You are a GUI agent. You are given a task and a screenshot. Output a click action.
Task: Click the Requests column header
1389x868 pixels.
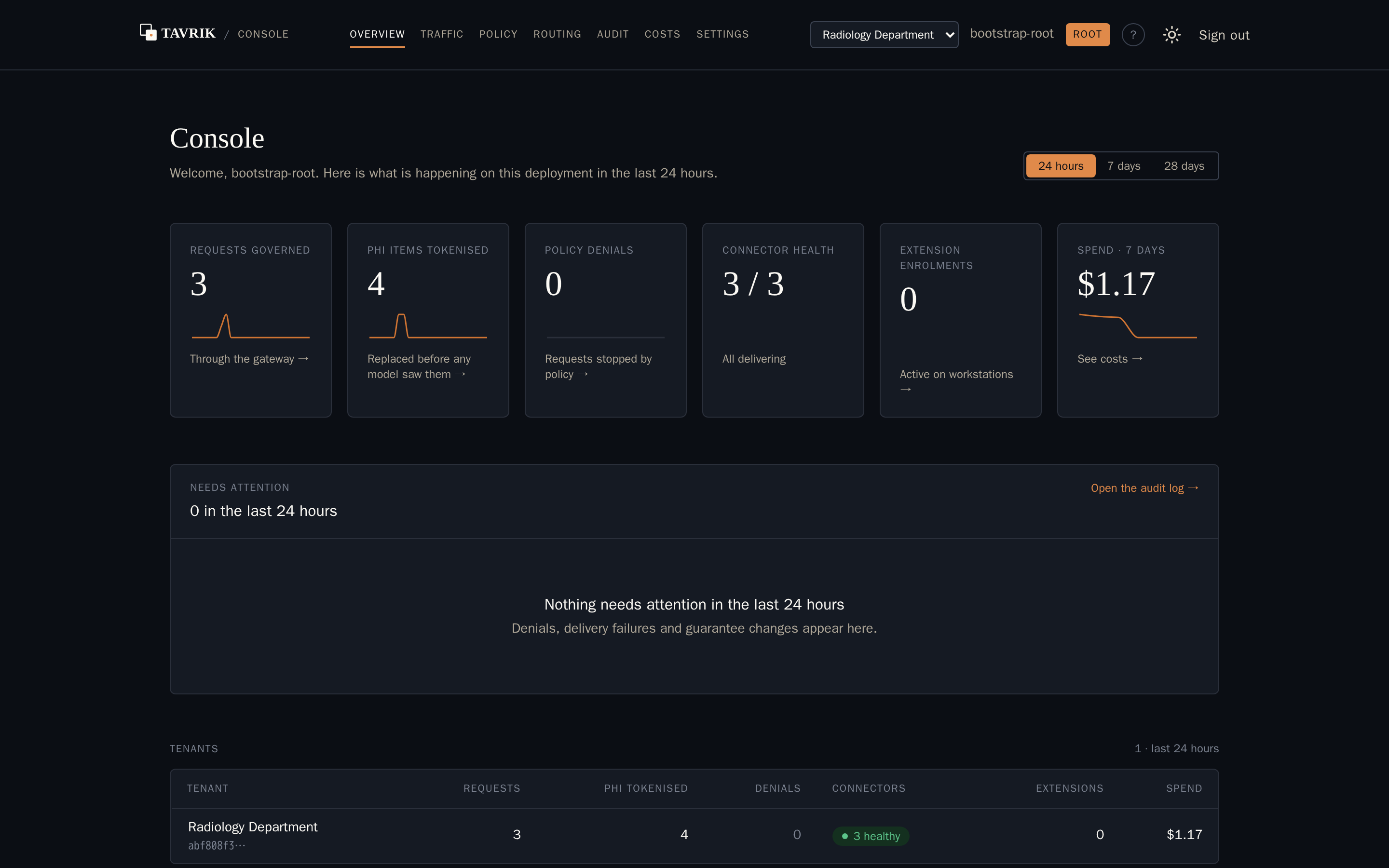492,788
